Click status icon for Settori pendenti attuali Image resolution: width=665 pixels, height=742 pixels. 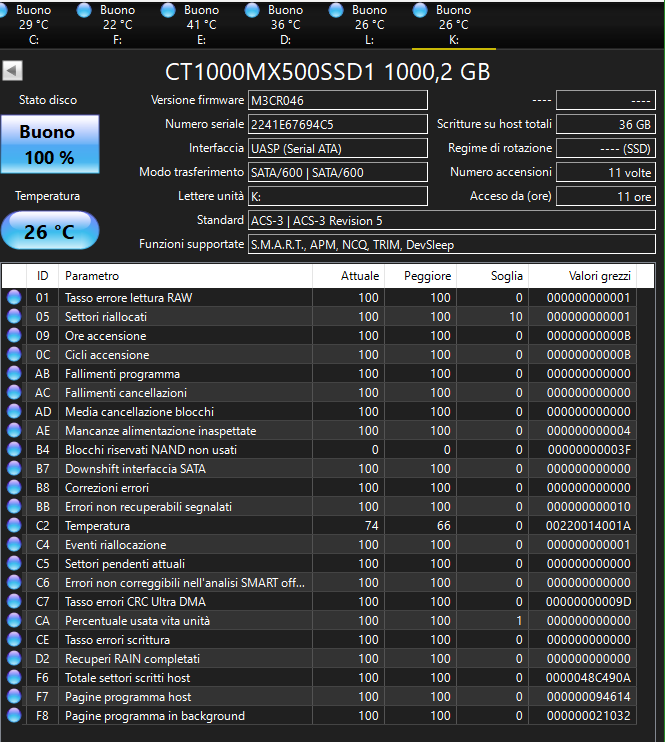point(14,564)
